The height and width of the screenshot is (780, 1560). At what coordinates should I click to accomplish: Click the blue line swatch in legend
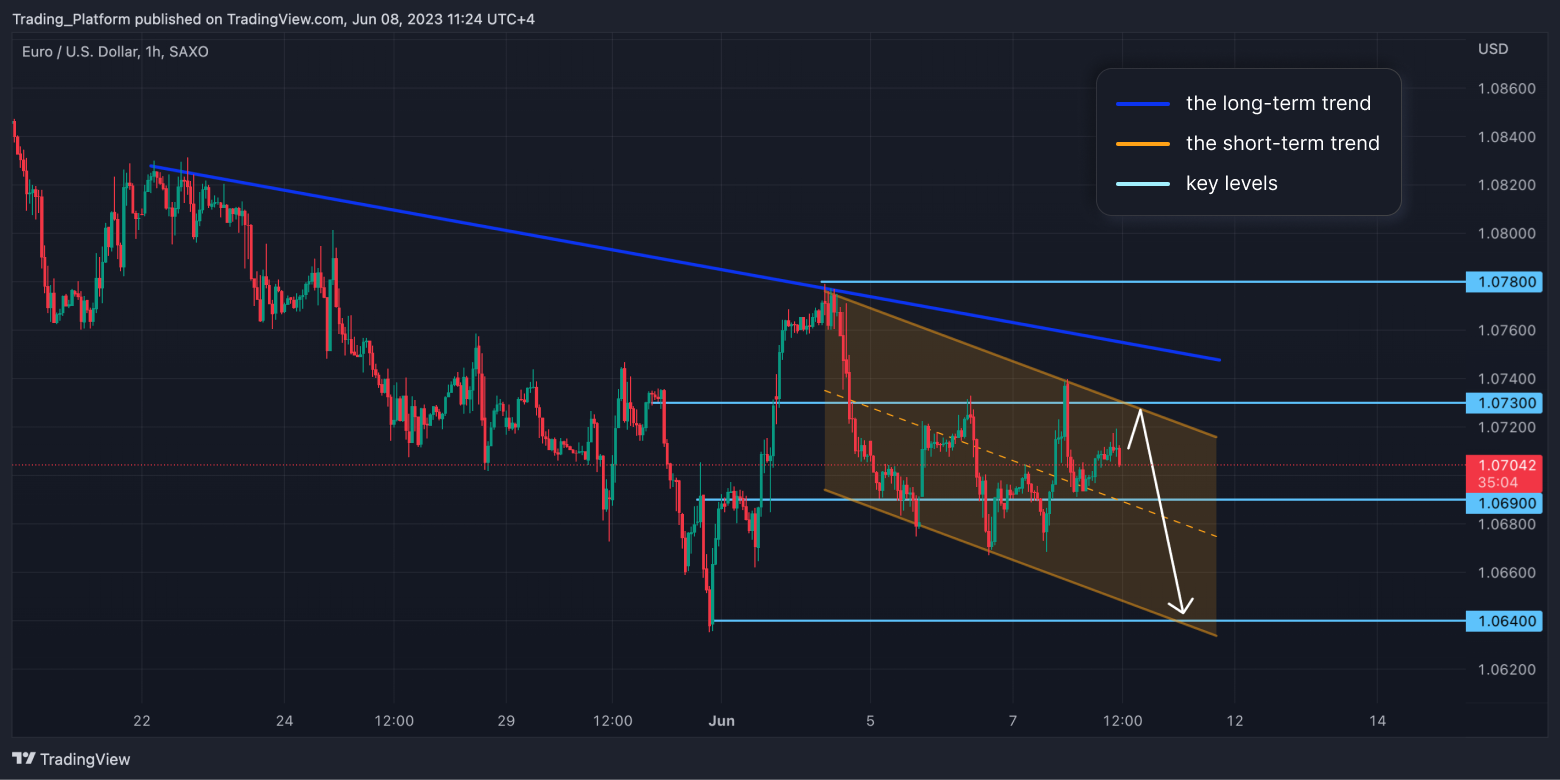click(x=1142, y=104)
